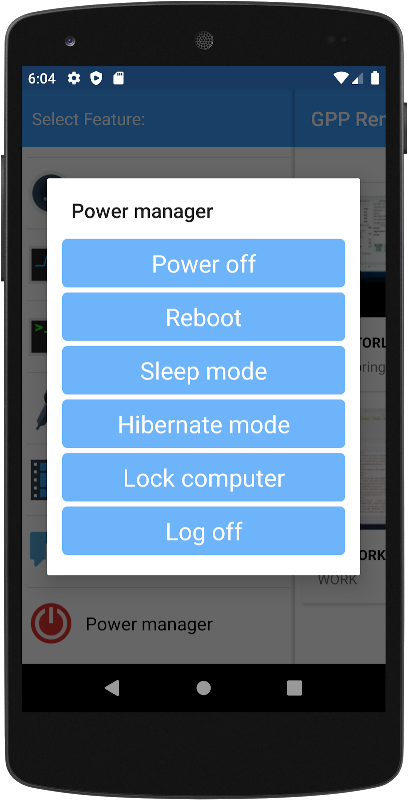Open recent apps square button
408x800 pixels.
[x=294, y=688]
